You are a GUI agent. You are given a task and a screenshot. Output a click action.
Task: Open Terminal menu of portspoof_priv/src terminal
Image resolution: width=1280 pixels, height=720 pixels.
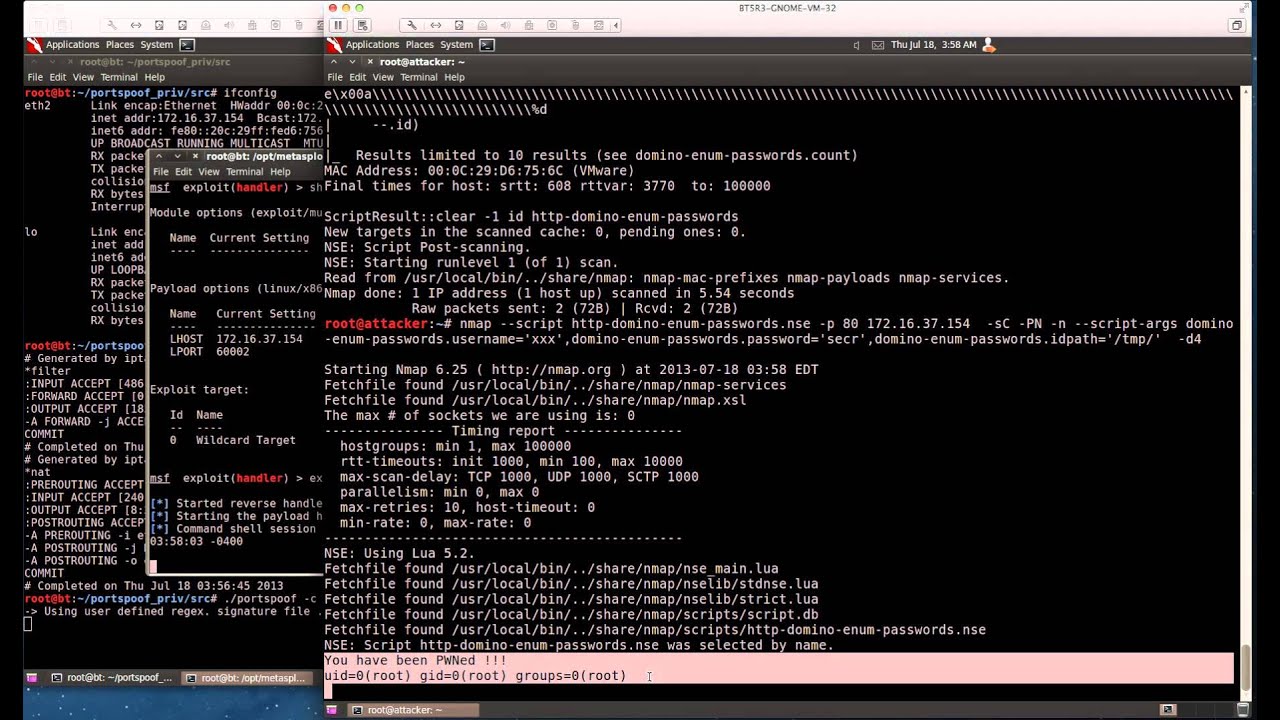[x=119, y=77]
